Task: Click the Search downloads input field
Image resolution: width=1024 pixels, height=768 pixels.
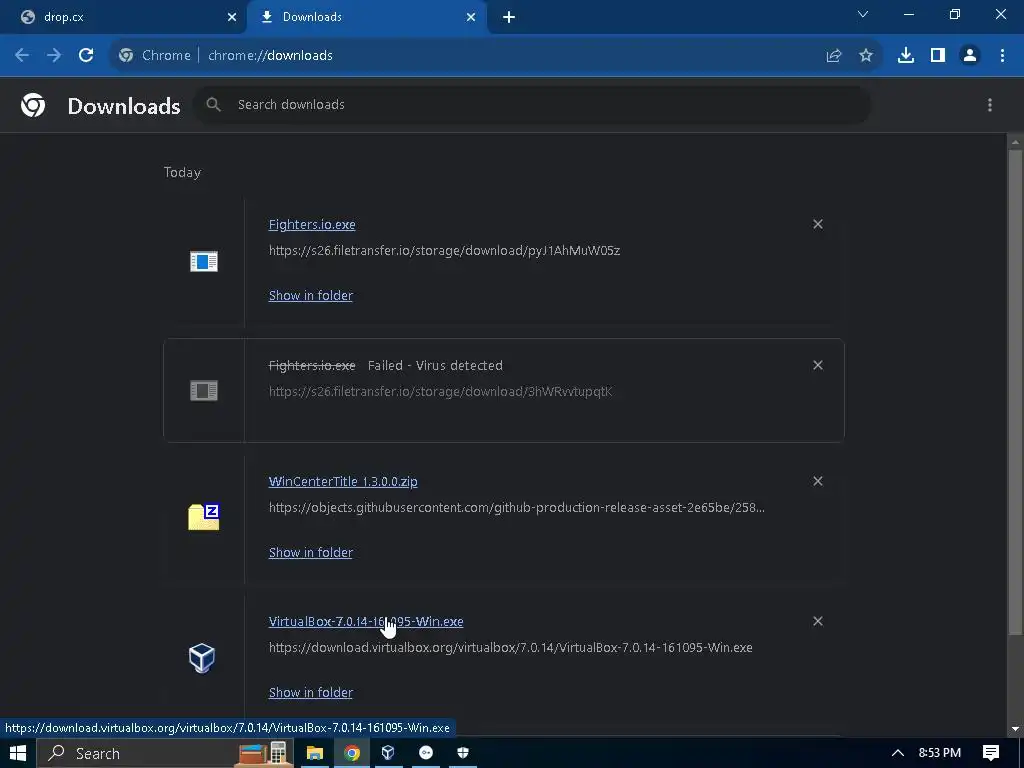Action: (532, 104)
